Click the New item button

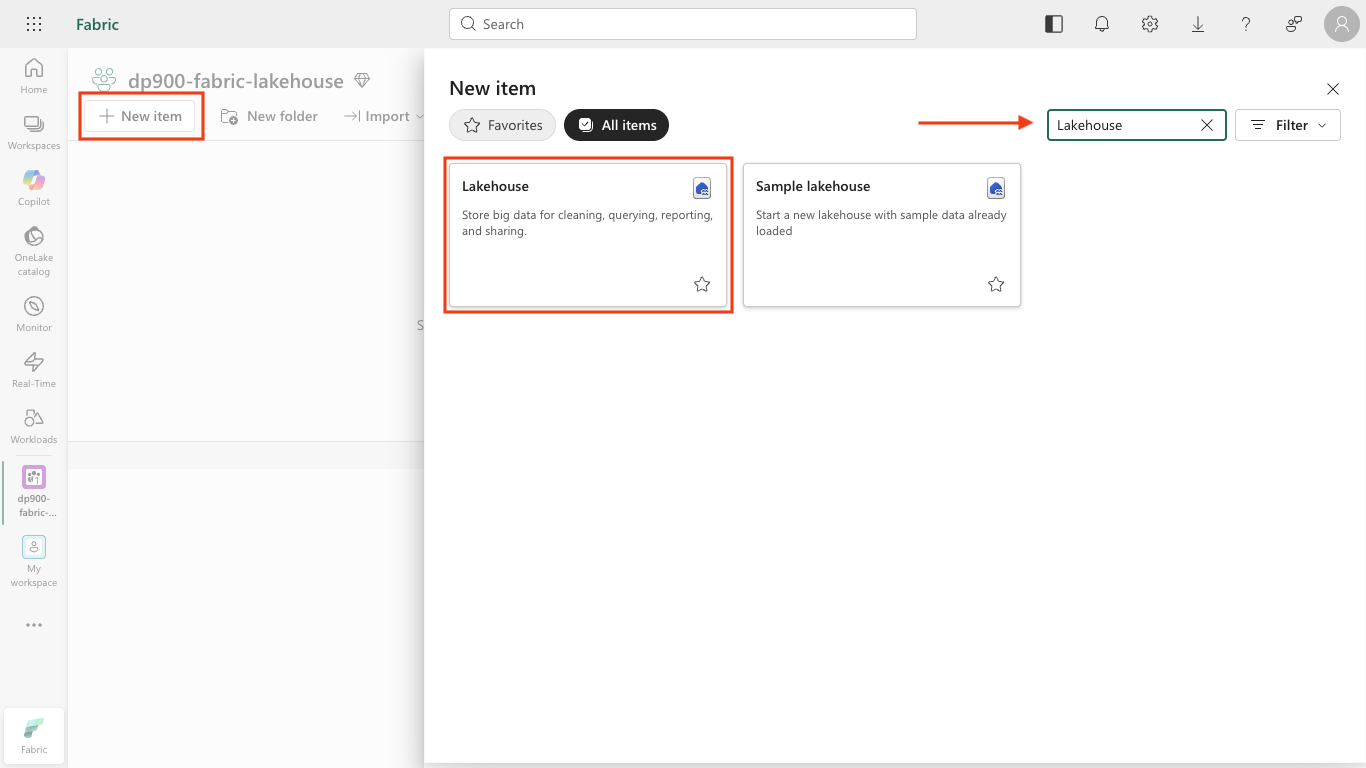tap(141, 116)
